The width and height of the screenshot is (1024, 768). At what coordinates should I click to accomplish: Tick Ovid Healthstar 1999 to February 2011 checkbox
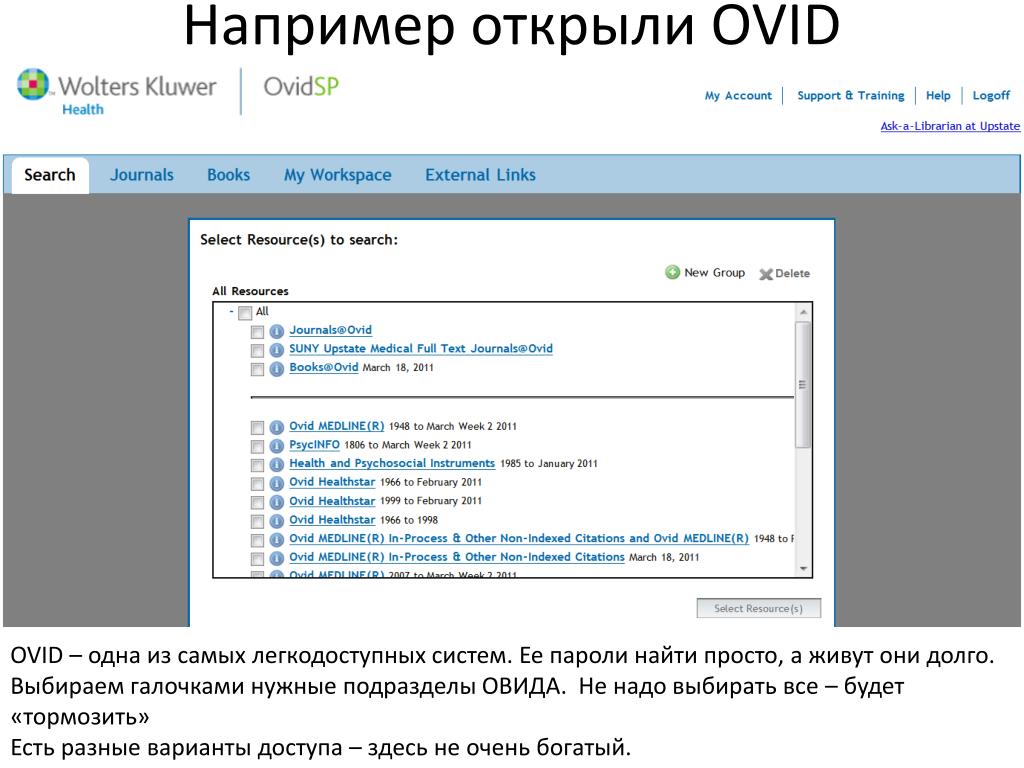[257, 502]
